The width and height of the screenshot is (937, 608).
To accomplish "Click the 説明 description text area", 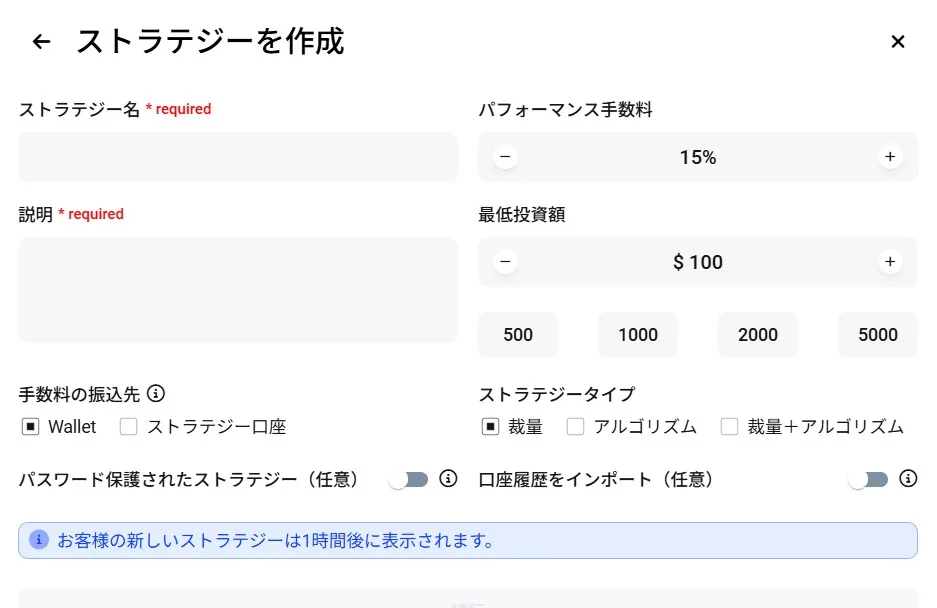I will click(237, 290).
